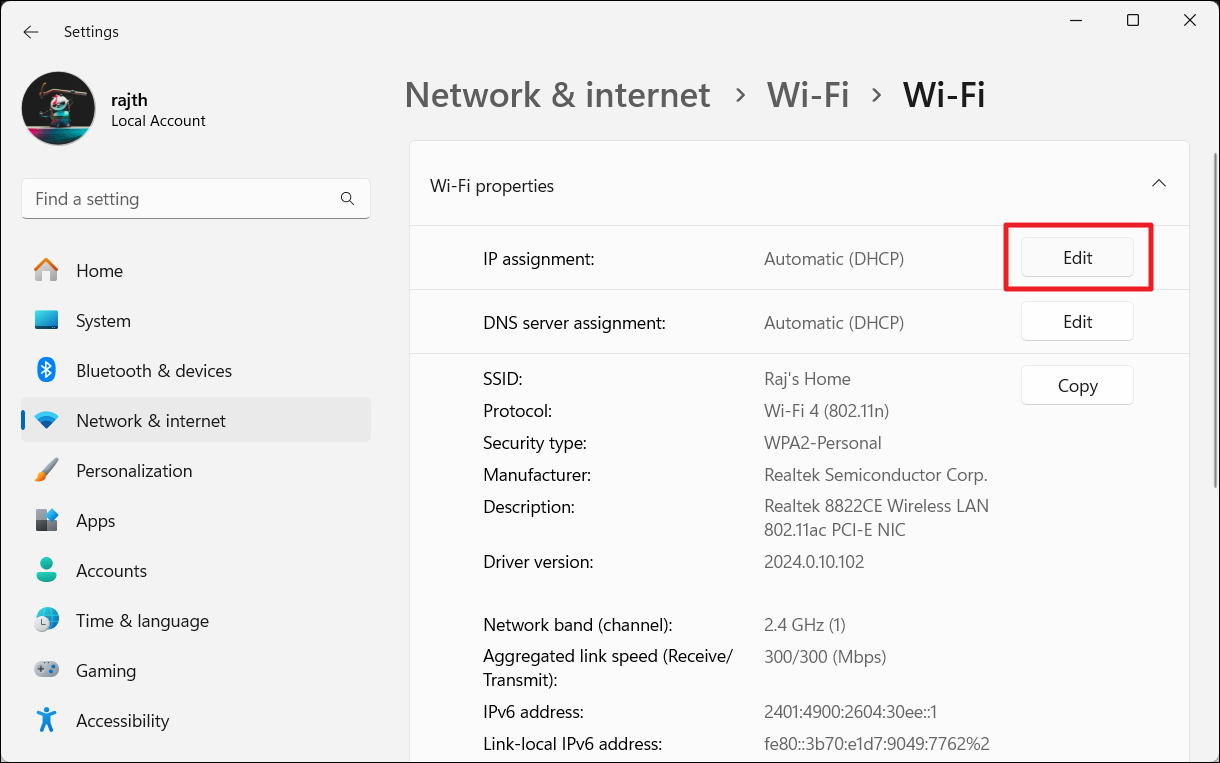The width and height of the screenshot is (1220, 763).
Task: Click the Apps sidebar icon
Action: click(x=46, y=520)
